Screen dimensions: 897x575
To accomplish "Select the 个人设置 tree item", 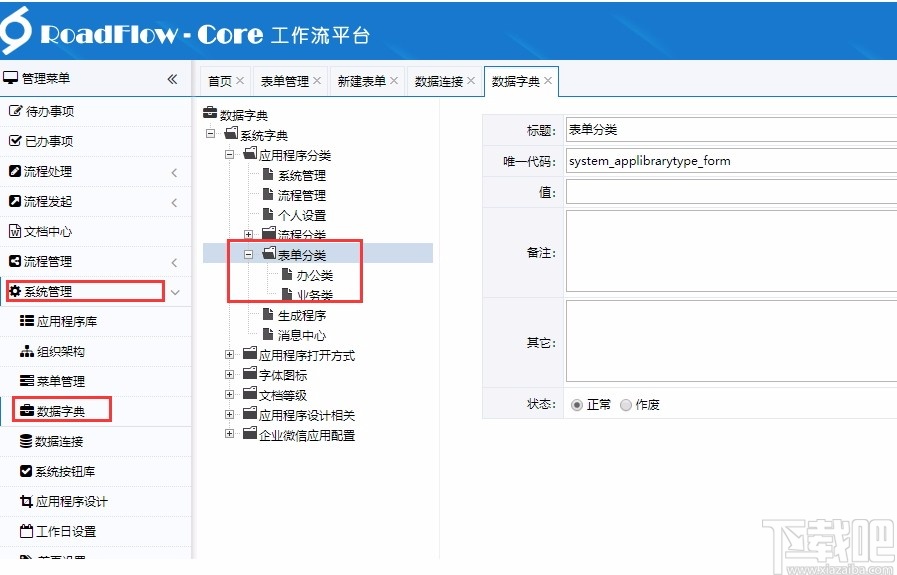I will (301, 215).
